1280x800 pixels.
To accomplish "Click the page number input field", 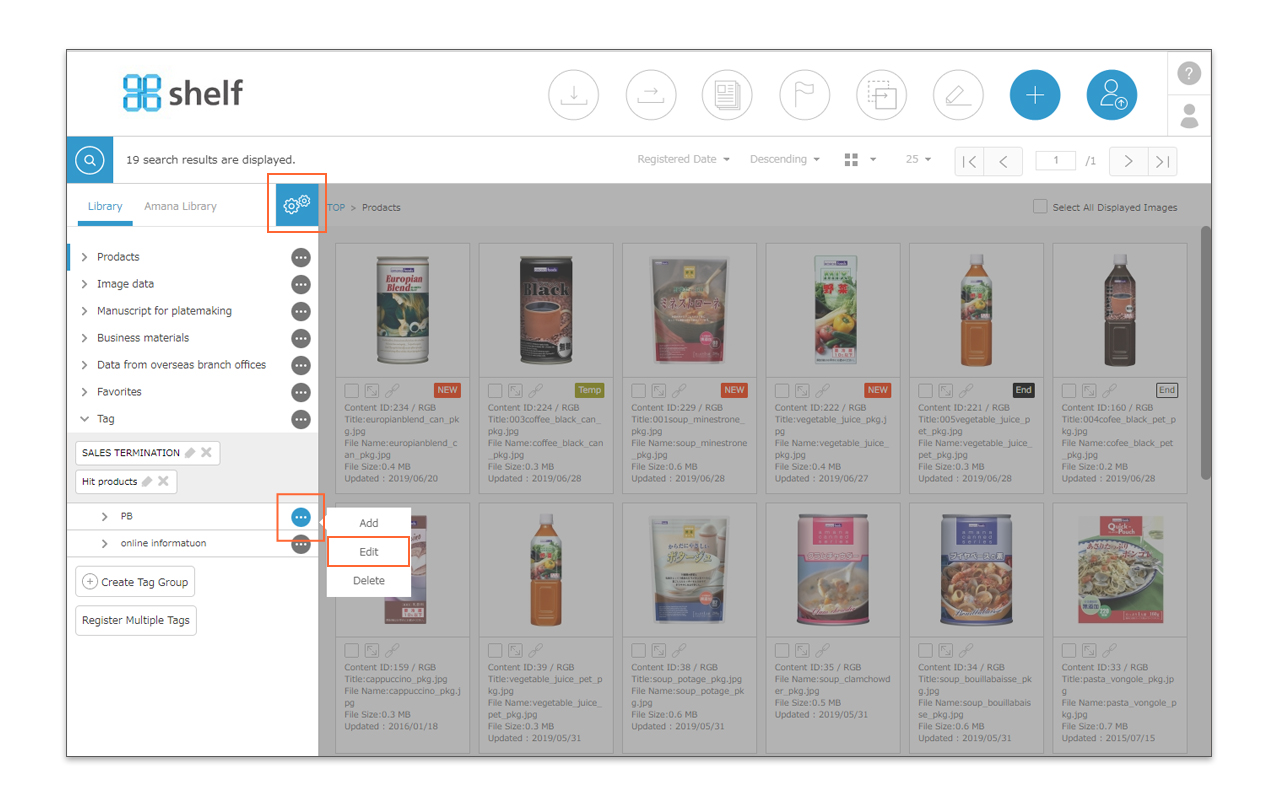I will pos(1055,161).
